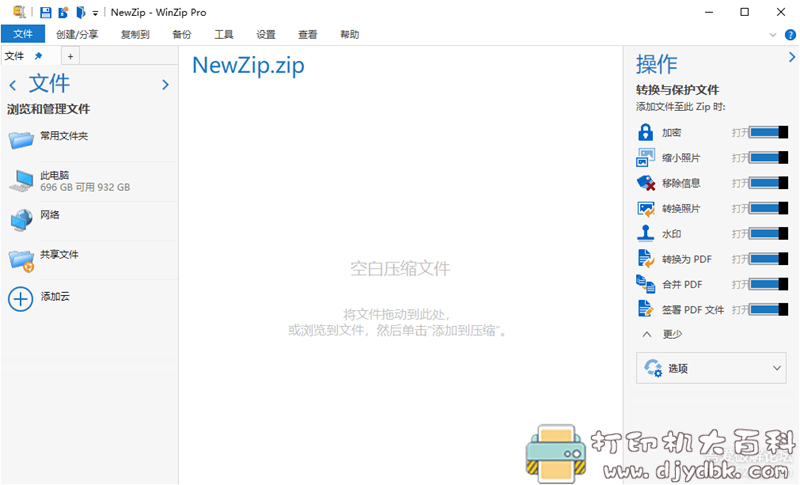
Task: Toggle the 缩小照片 switch
Action: click(768, 158)
